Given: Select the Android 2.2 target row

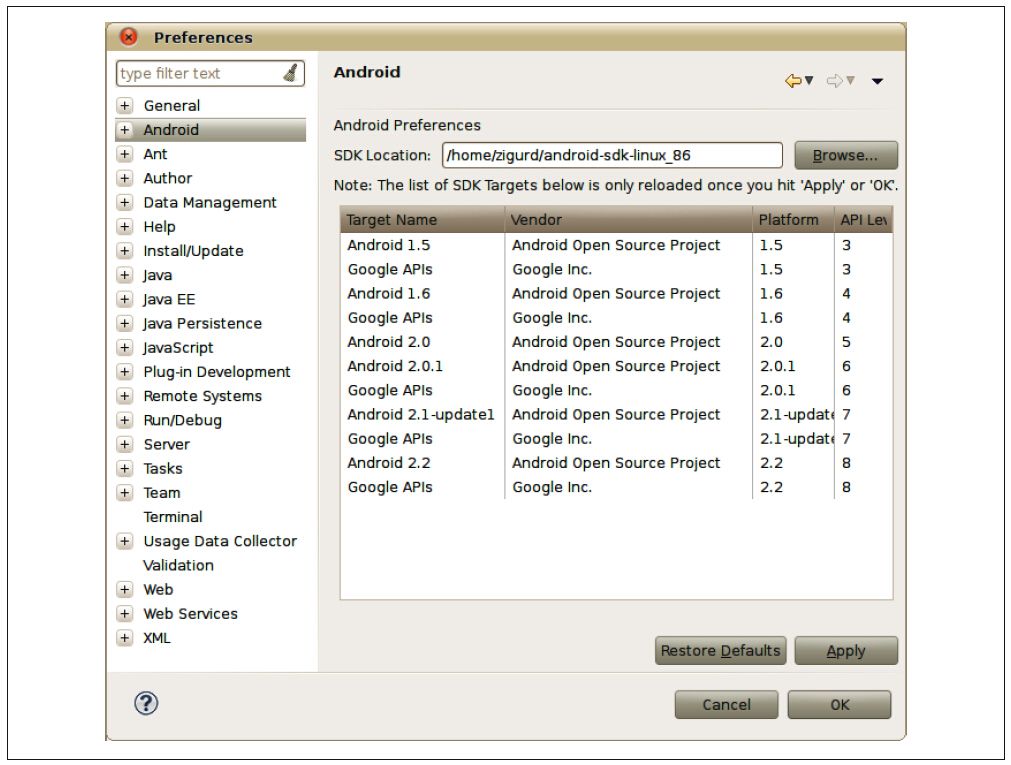Looking at the screenshot, I should [x=616, y=462].
